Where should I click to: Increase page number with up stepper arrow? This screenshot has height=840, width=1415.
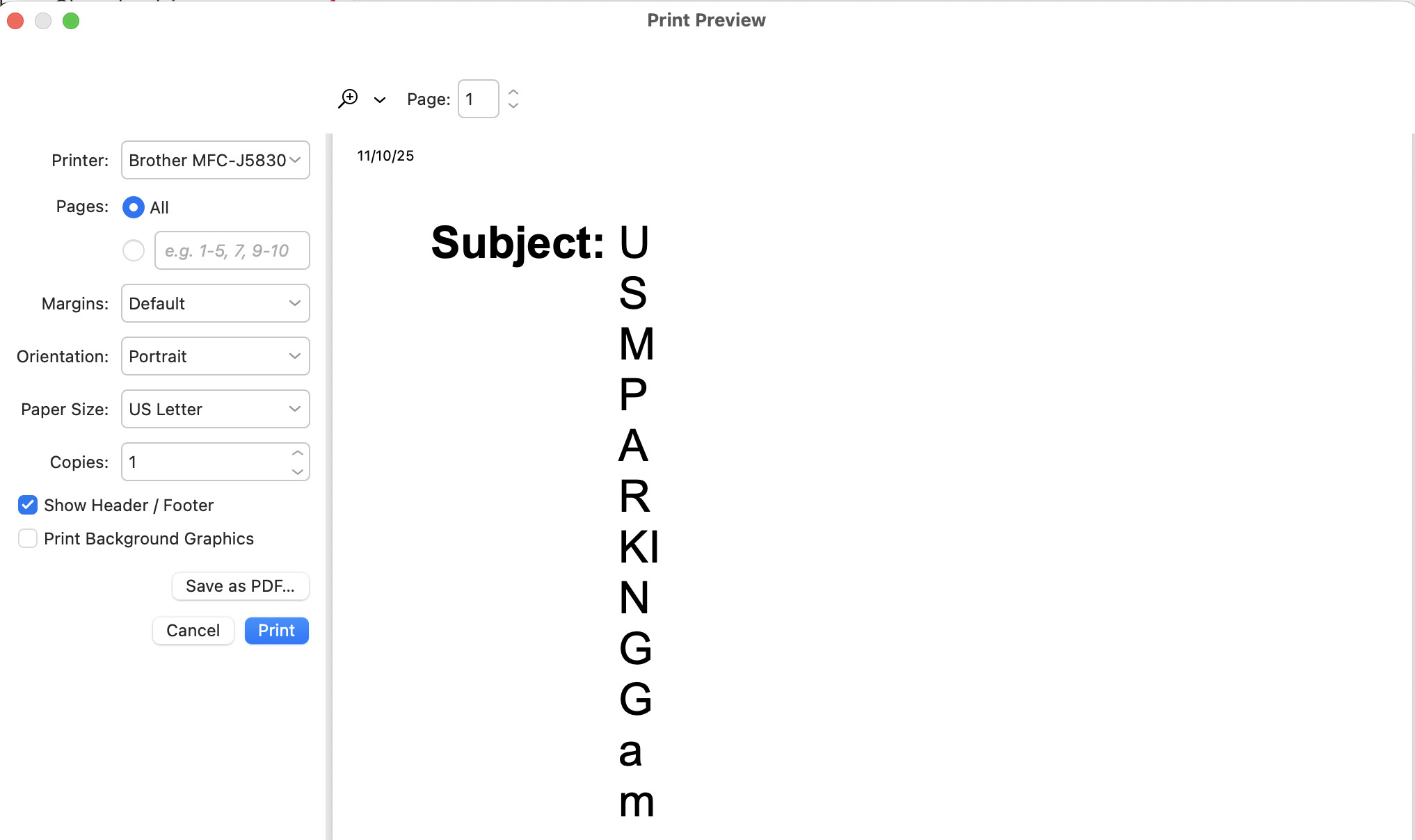point(513,92)
